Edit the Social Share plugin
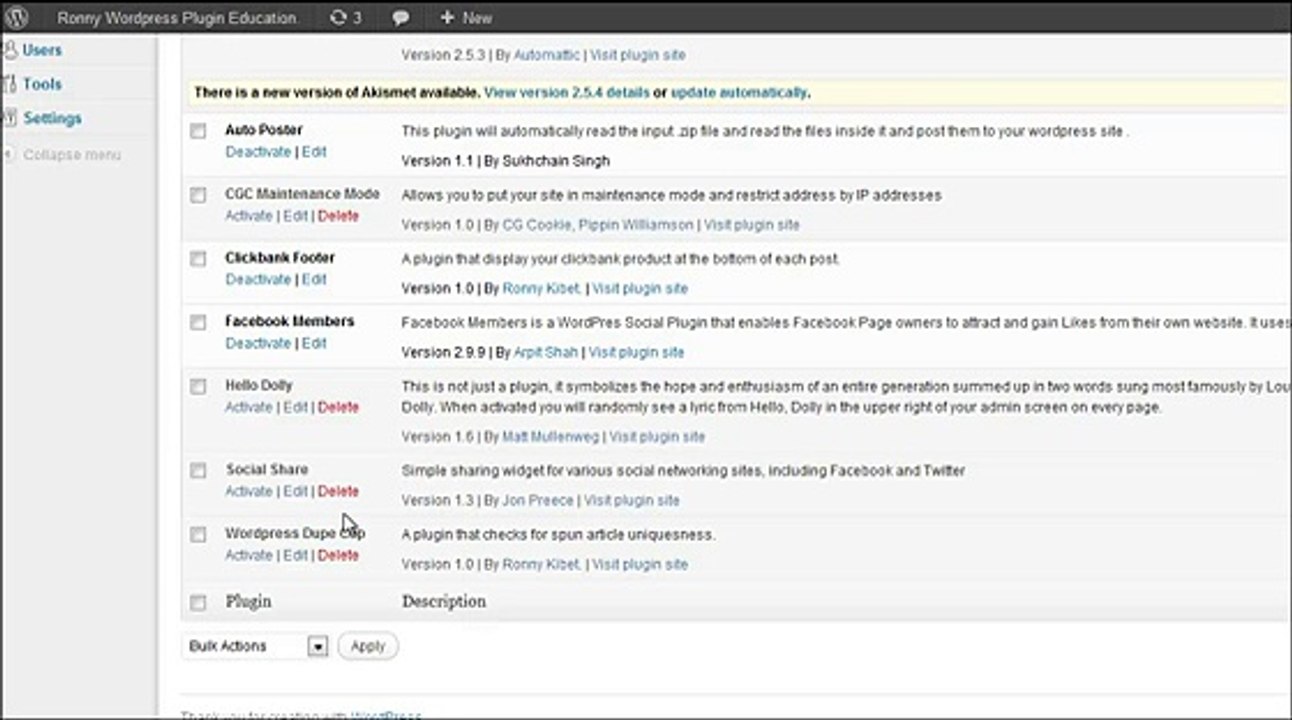 point(295,491)
